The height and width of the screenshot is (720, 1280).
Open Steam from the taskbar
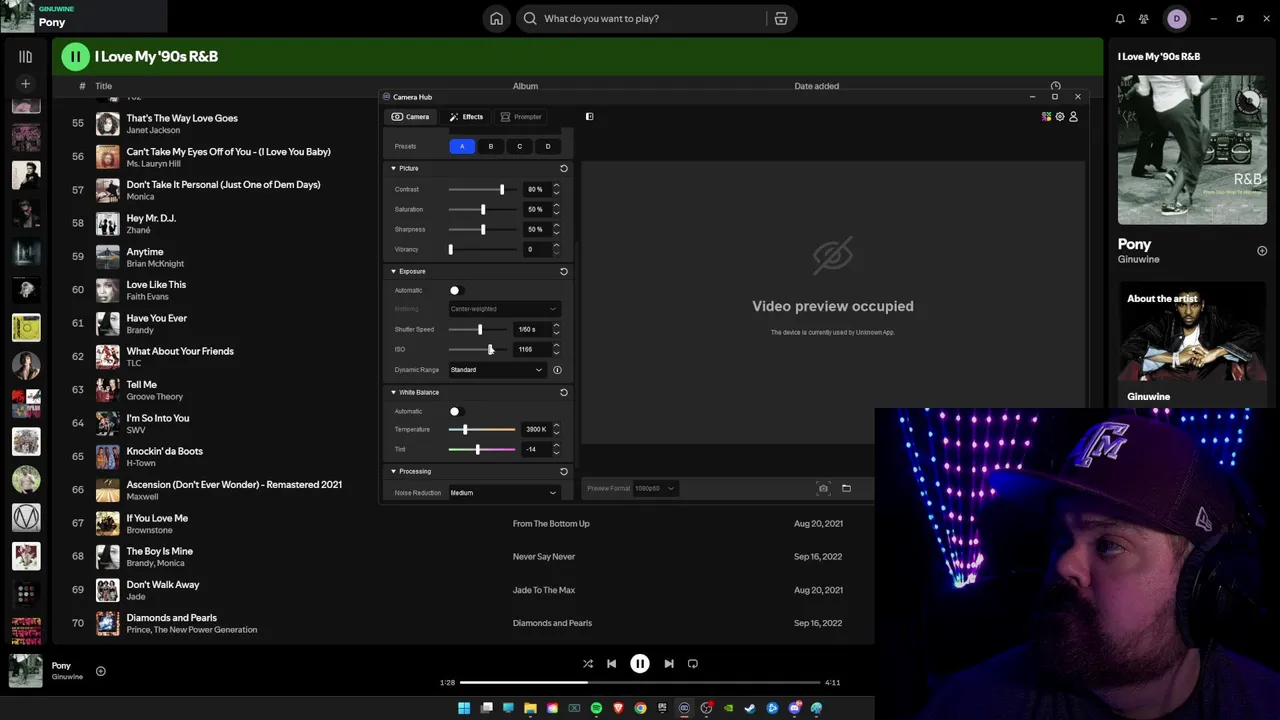(x=750, y=708)
